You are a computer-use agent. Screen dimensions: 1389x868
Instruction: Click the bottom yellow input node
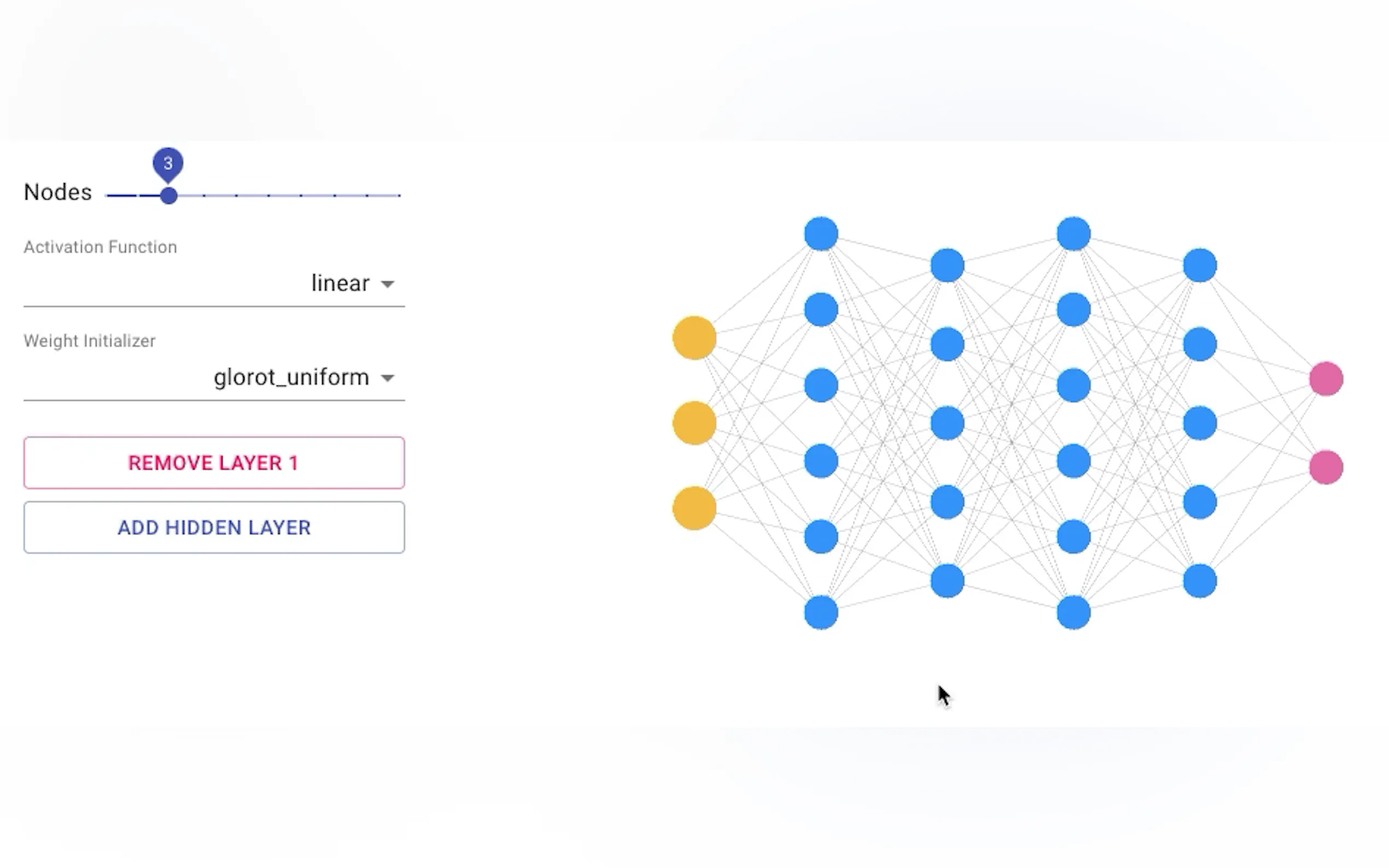click(x=694, y=508)
